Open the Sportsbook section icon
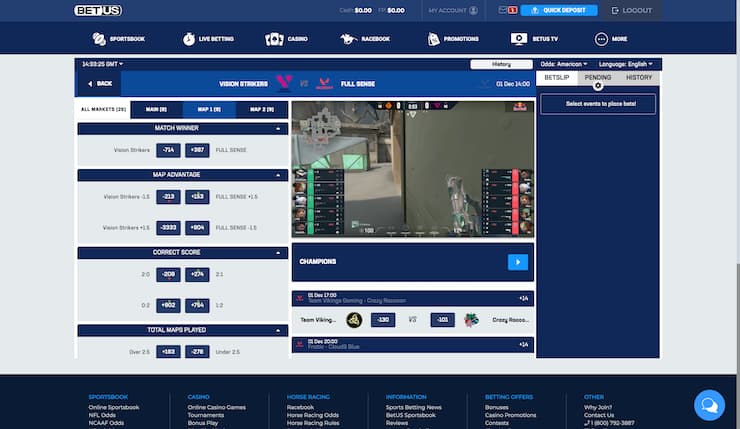 (99, 39)
